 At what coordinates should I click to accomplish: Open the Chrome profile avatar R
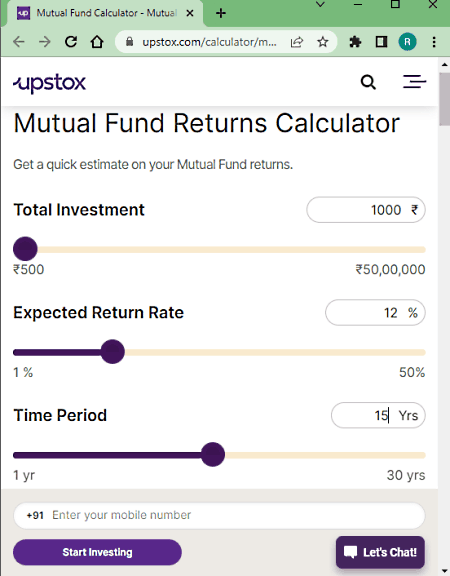point(407,42)
